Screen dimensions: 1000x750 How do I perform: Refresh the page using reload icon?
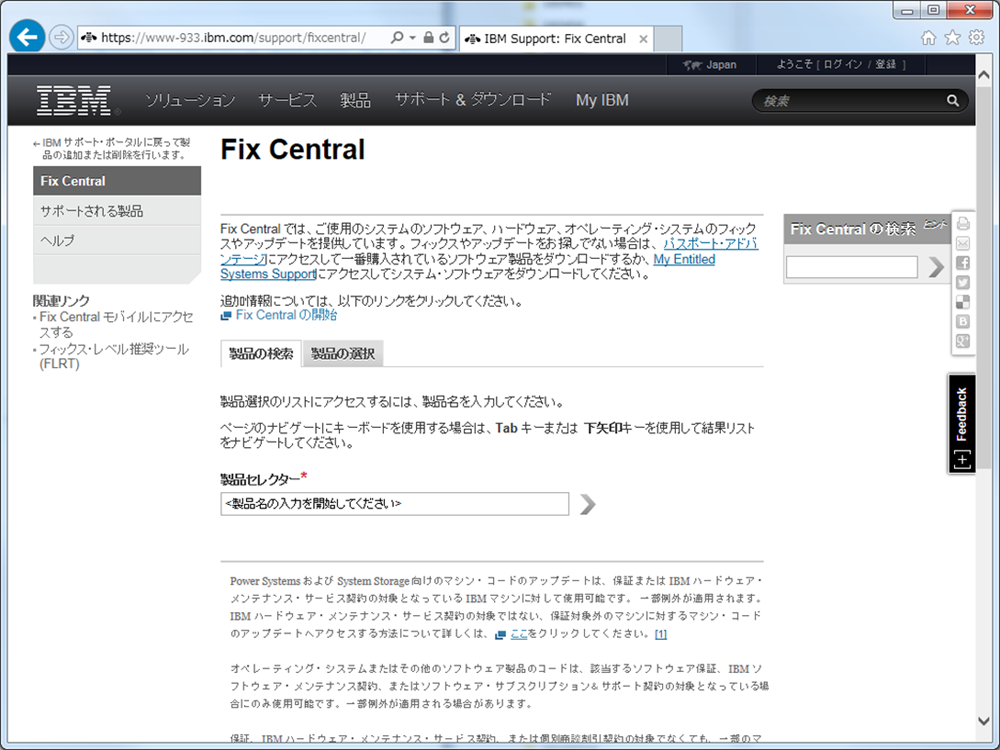click(445, 38)
